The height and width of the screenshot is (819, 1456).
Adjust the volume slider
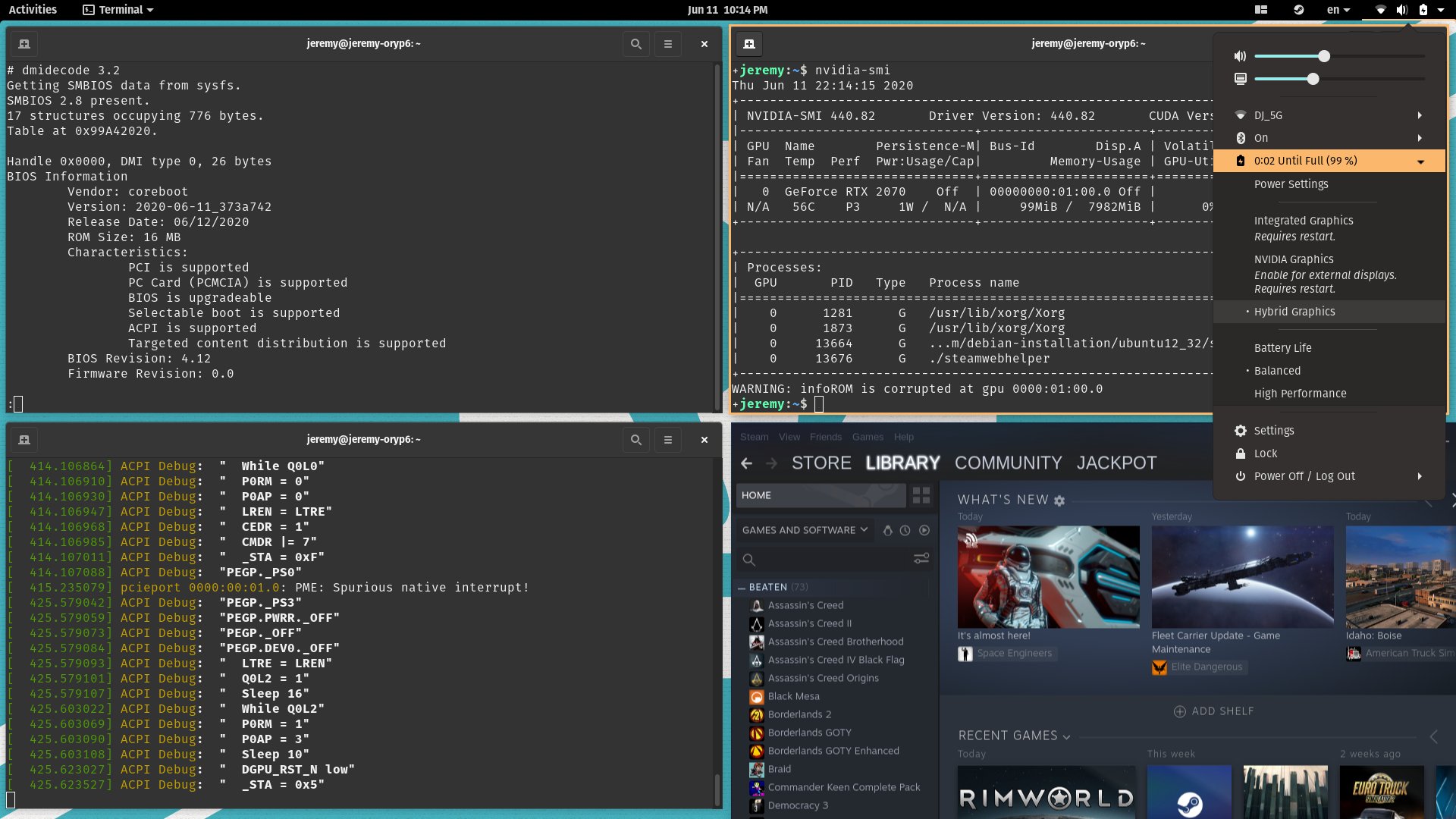(x=1339, y=56)
